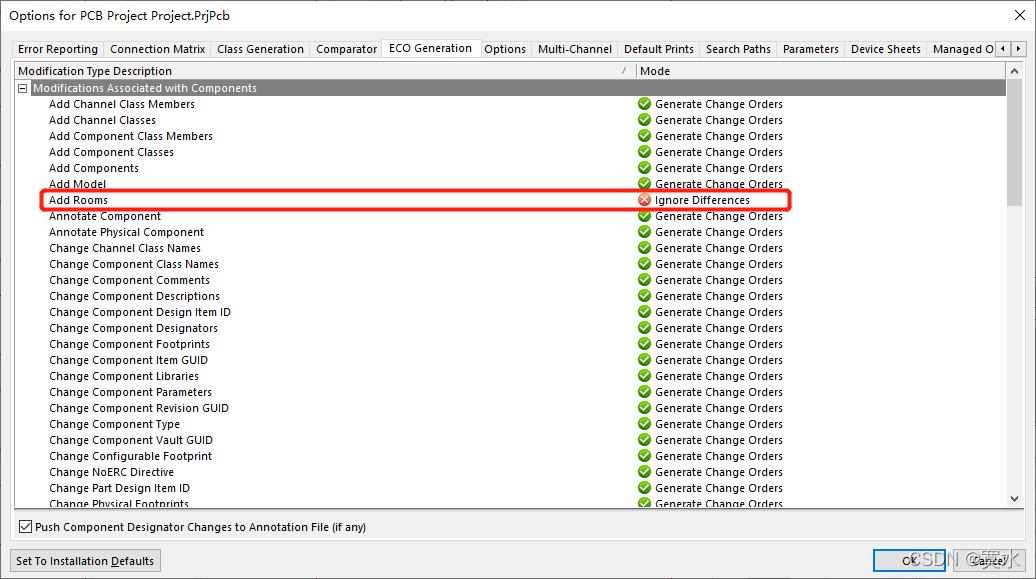Switch to the Class Generation tab
Image resolution: width=1036 pixels, height=579 pixels.
pyautogui.click(x=260, y=49)
